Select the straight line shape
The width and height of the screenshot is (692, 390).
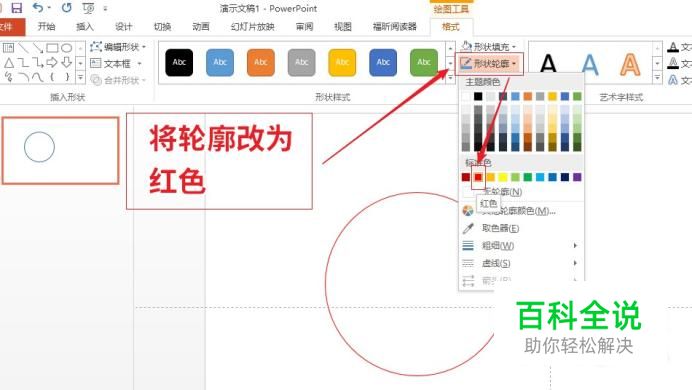point(24,48)
